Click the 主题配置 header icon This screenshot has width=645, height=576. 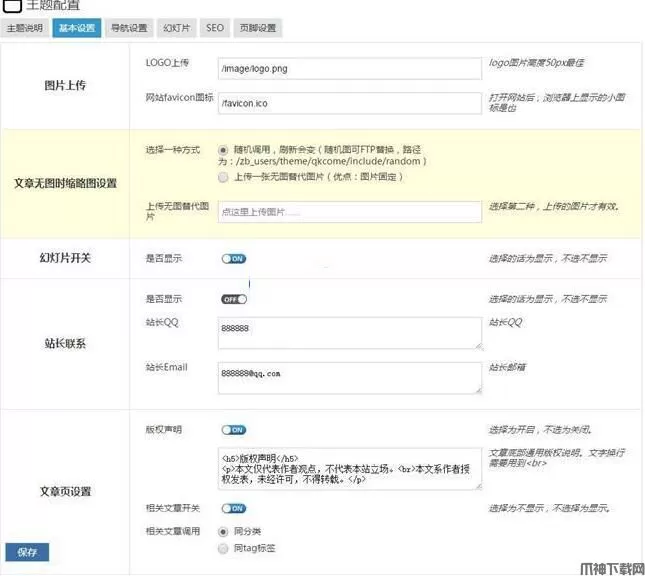coord(12,6)
